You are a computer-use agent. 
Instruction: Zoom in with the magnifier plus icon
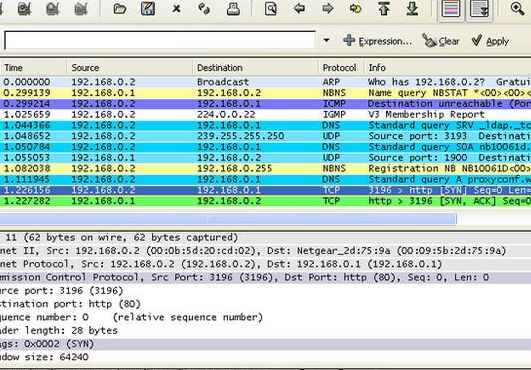[517, 8]
